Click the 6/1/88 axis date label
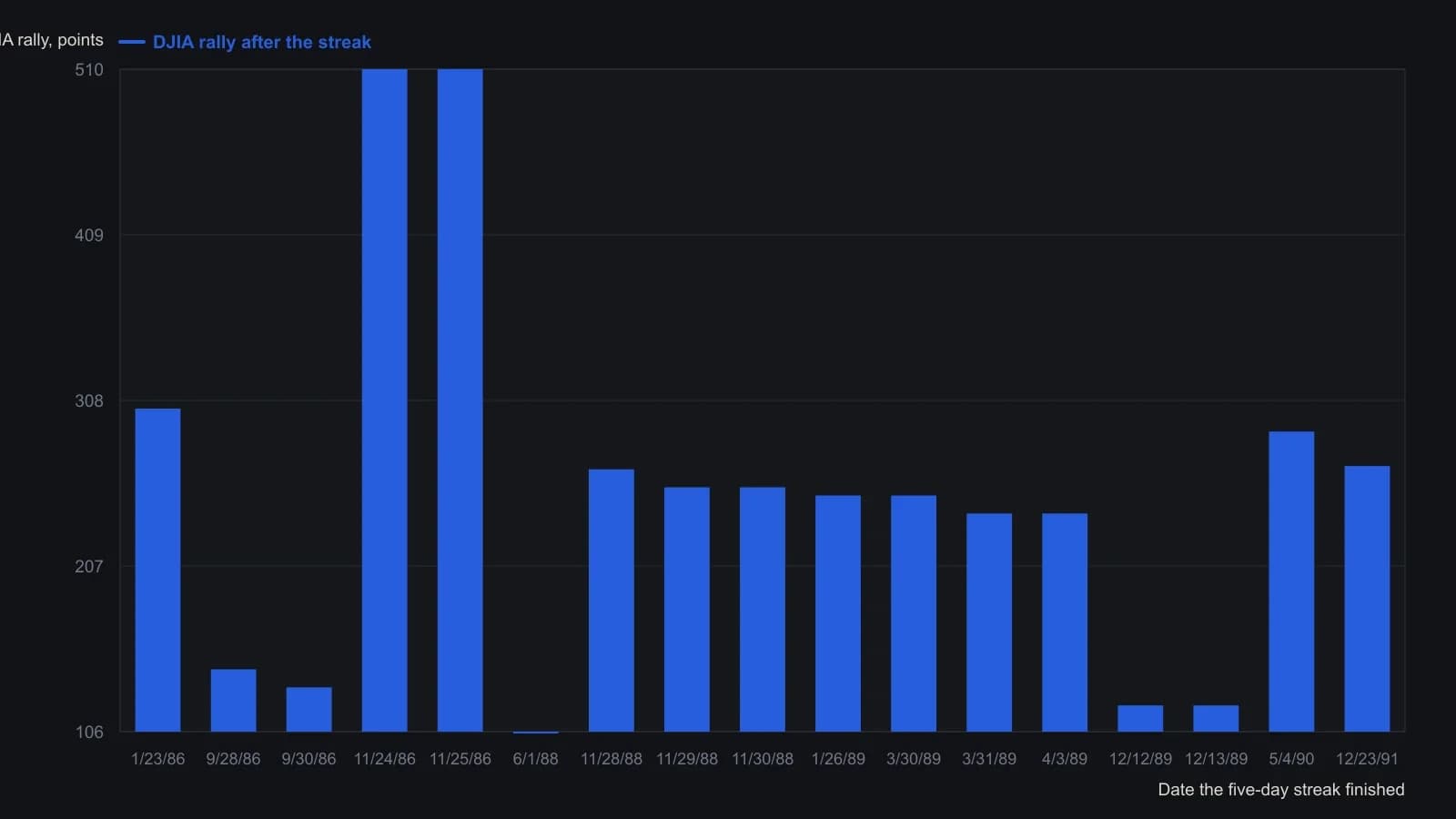The image size is (1456, 819). 535,759
